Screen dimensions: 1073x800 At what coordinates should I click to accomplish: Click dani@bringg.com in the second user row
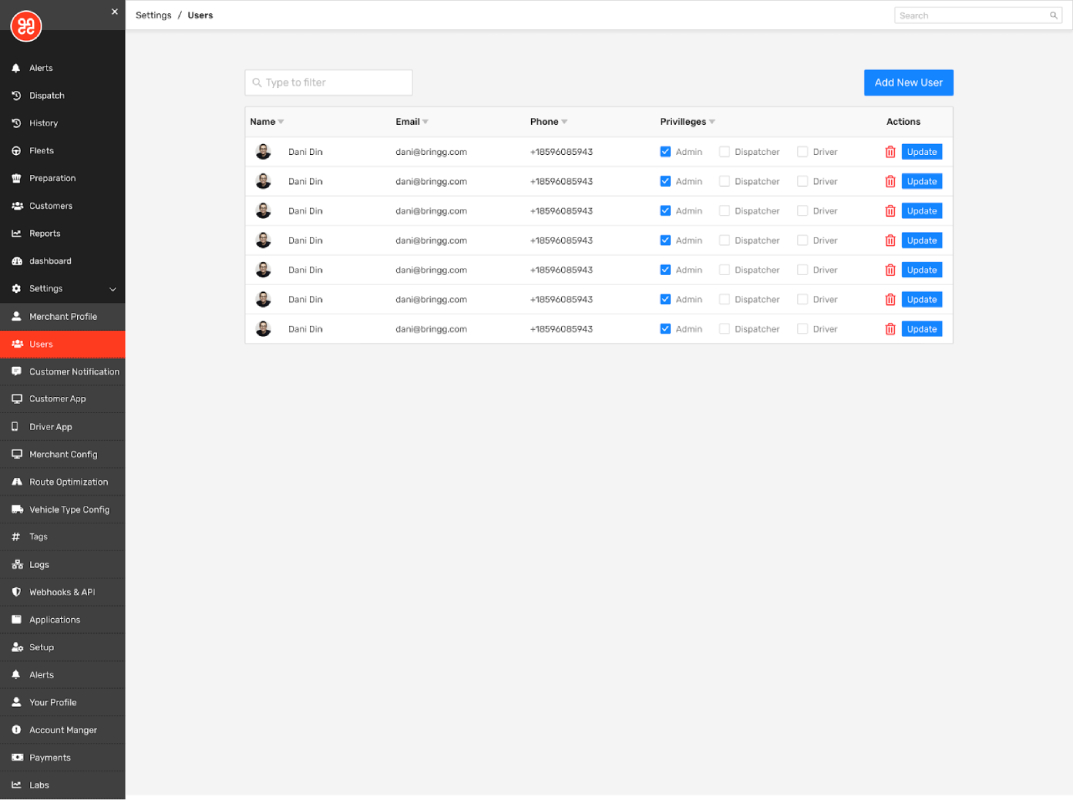(x=431, y=181)
